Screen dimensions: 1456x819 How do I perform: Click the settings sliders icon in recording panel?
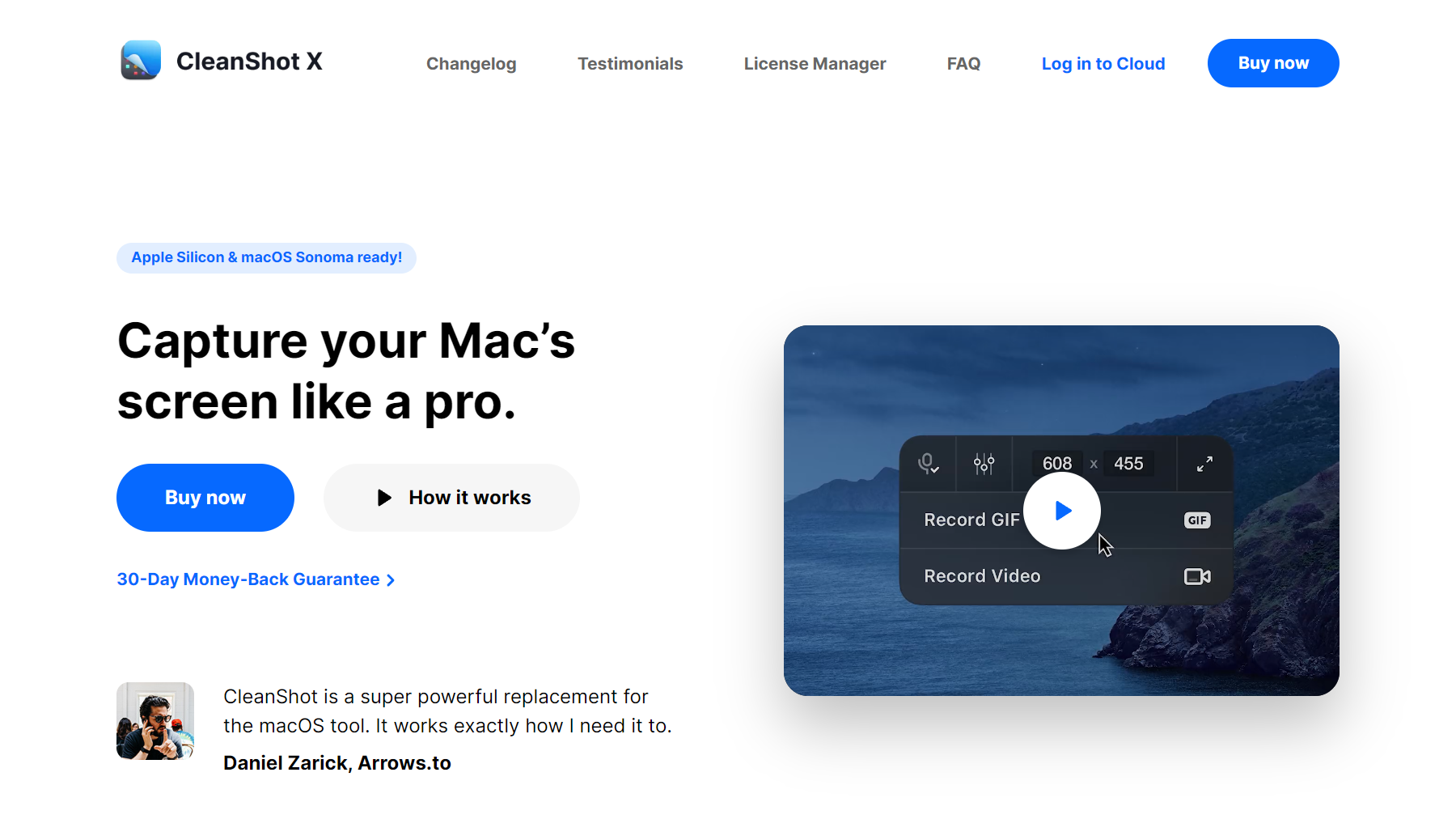click(984, 464)
